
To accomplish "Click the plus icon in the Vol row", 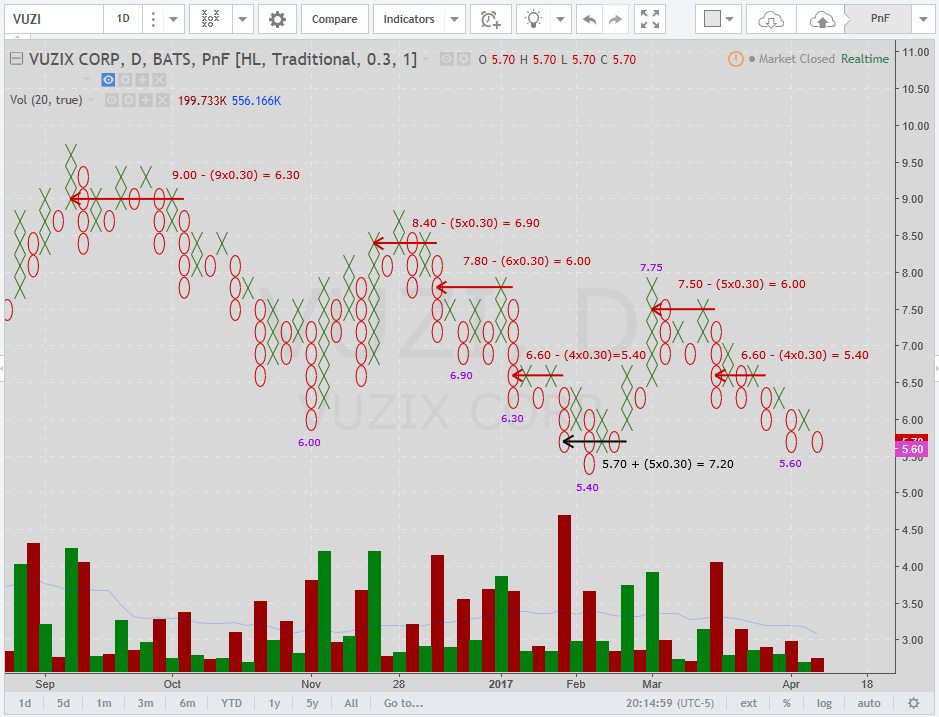I will [x=146, y=100].
